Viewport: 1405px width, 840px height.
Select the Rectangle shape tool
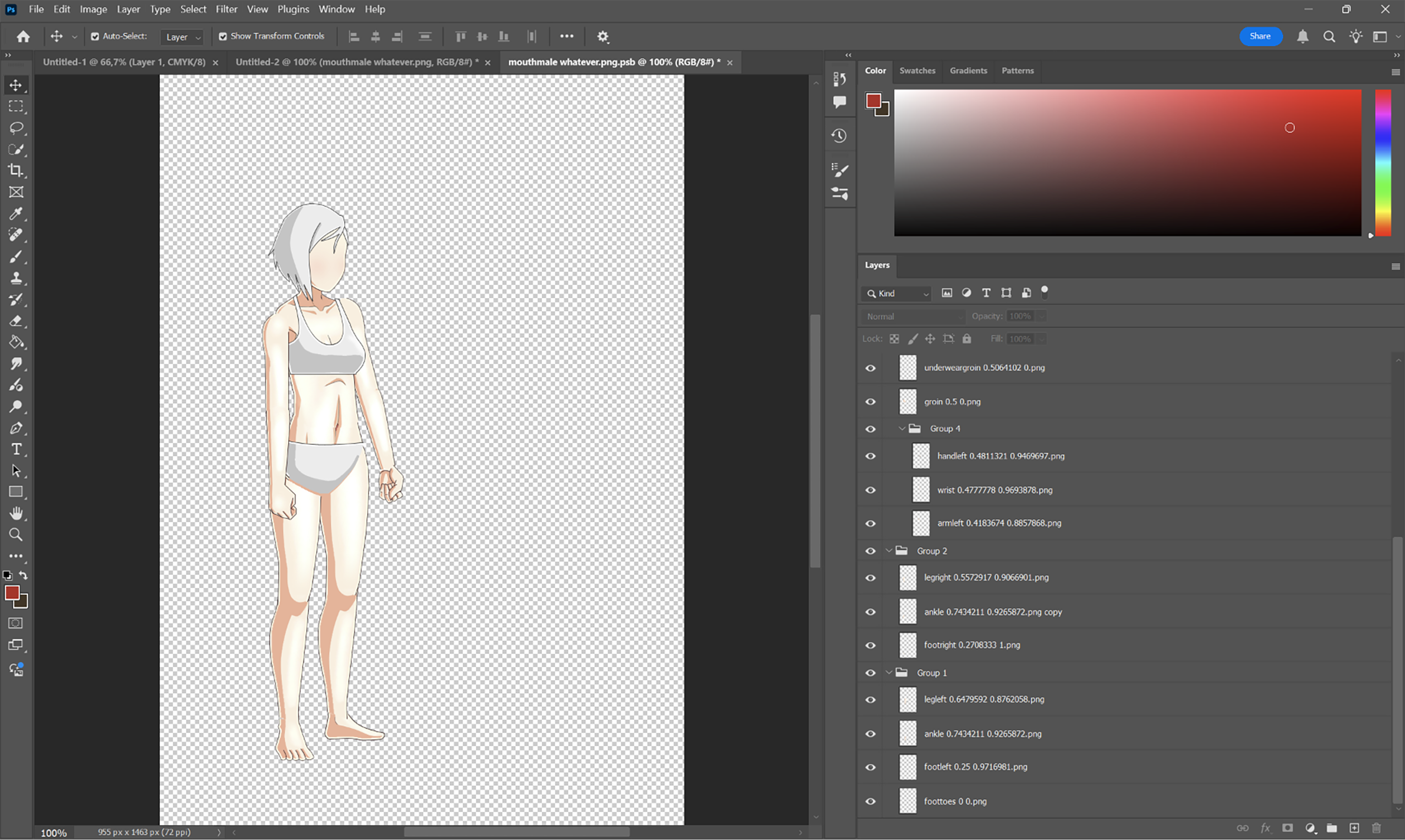[16, 492]
